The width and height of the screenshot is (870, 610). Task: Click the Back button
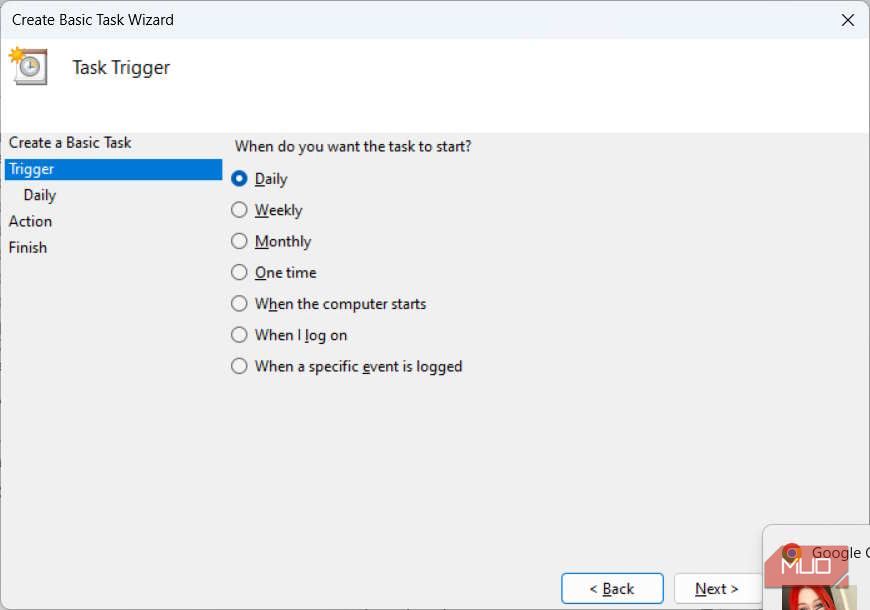pyautogui.click(x=612, y=588)
